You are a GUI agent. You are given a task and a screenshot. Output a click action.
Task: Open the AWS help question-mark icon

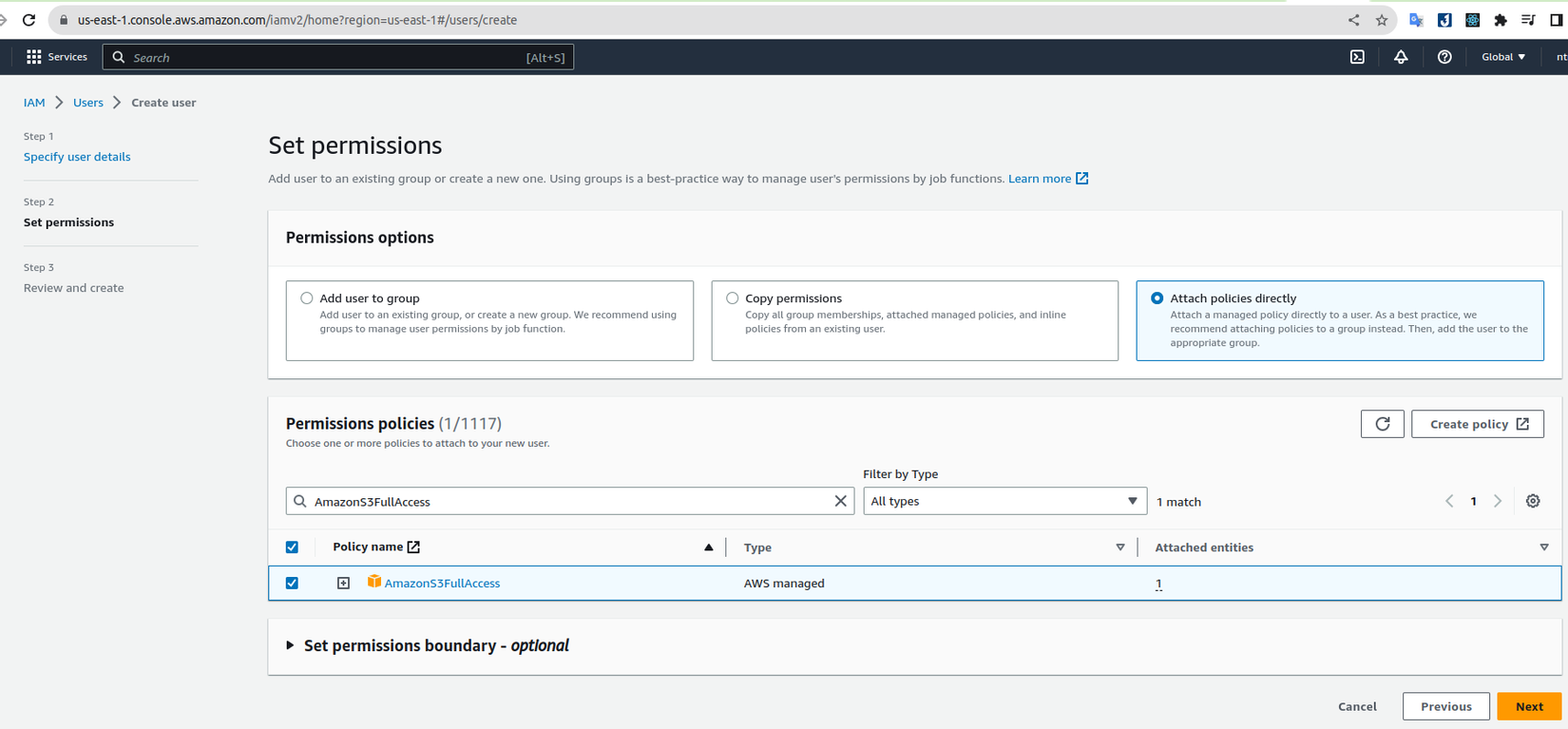(x=1444, y=57)
